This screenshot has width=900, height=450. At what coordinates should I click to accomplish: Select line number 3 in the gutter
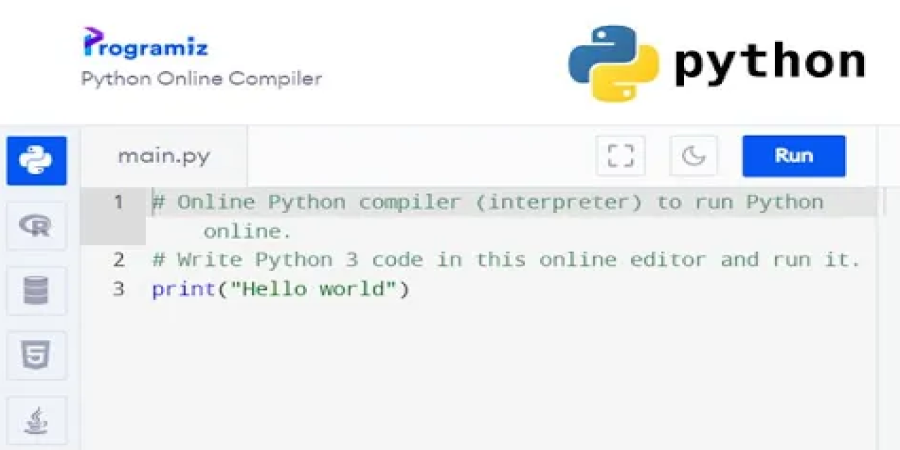pos(118,289)
